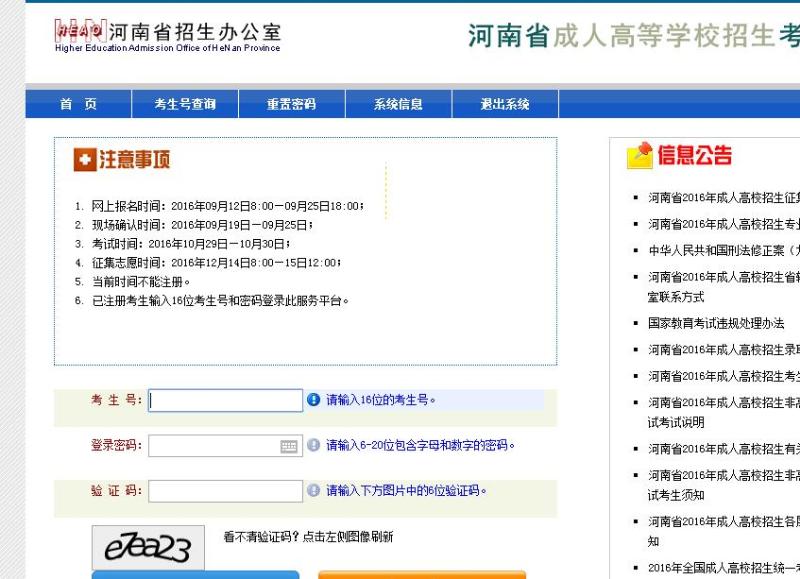Click the info icon next to 请输入16位的考生号

point(313,400)
